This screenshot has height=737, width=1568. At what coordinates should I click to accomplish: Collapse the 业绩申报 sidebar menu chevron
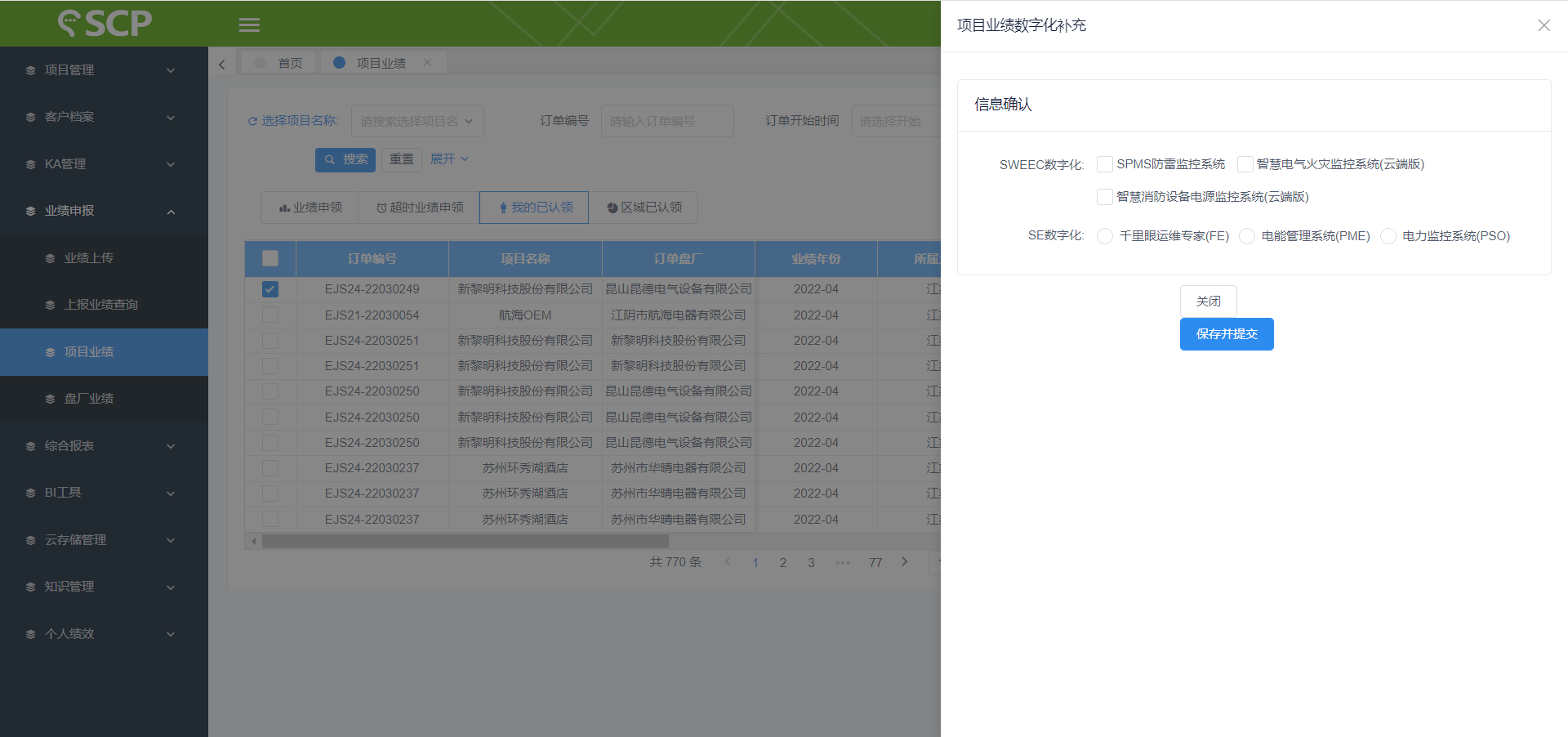pyautogui.click(x=171, y=212)
